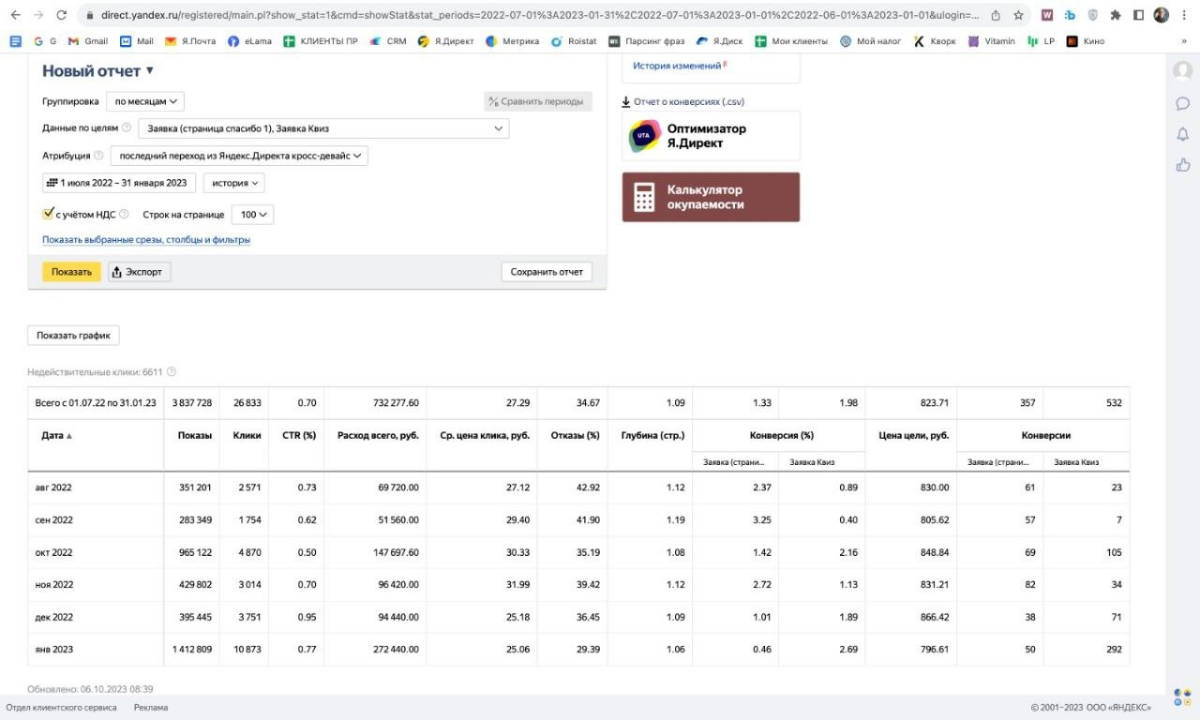Click the Показать график button
Screen dimensions: 1200x720
[x=73, y=336]
